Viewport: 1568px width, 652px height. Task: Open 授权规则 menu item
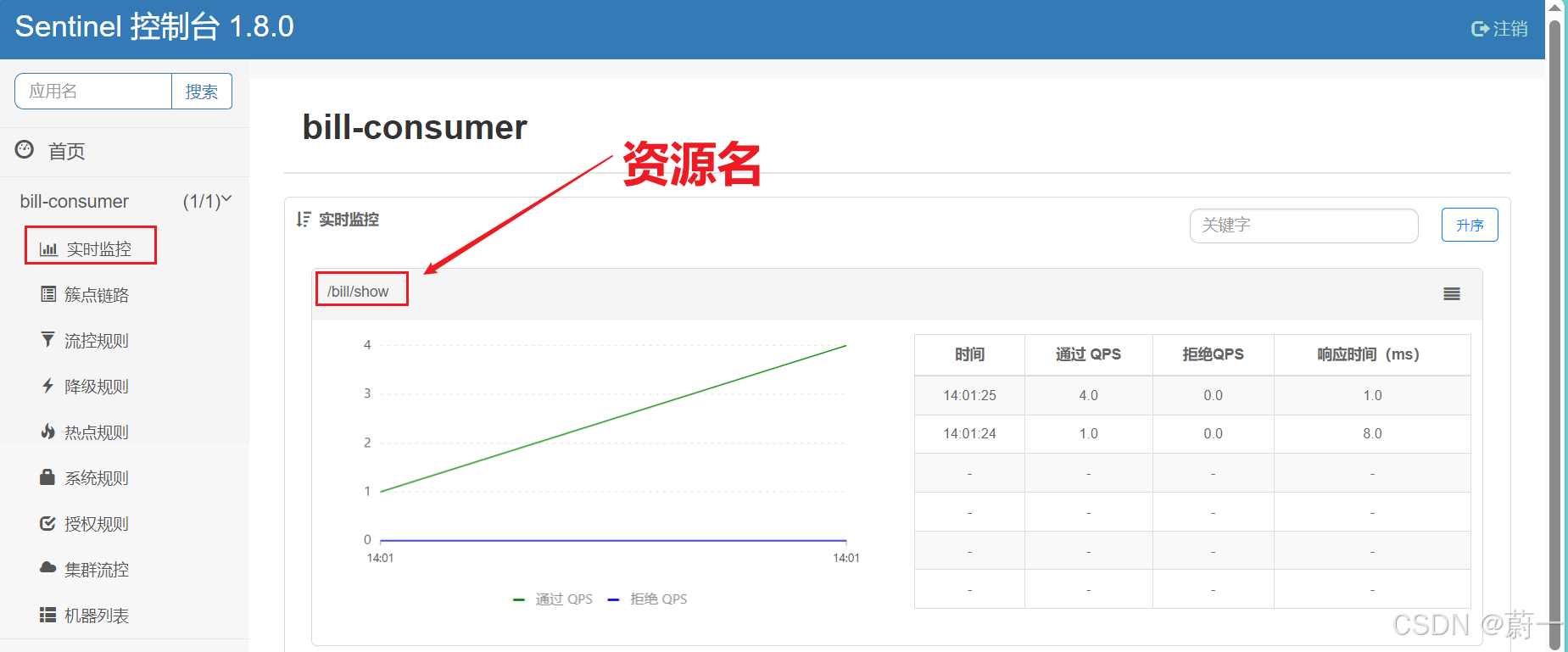pos(97,524)
